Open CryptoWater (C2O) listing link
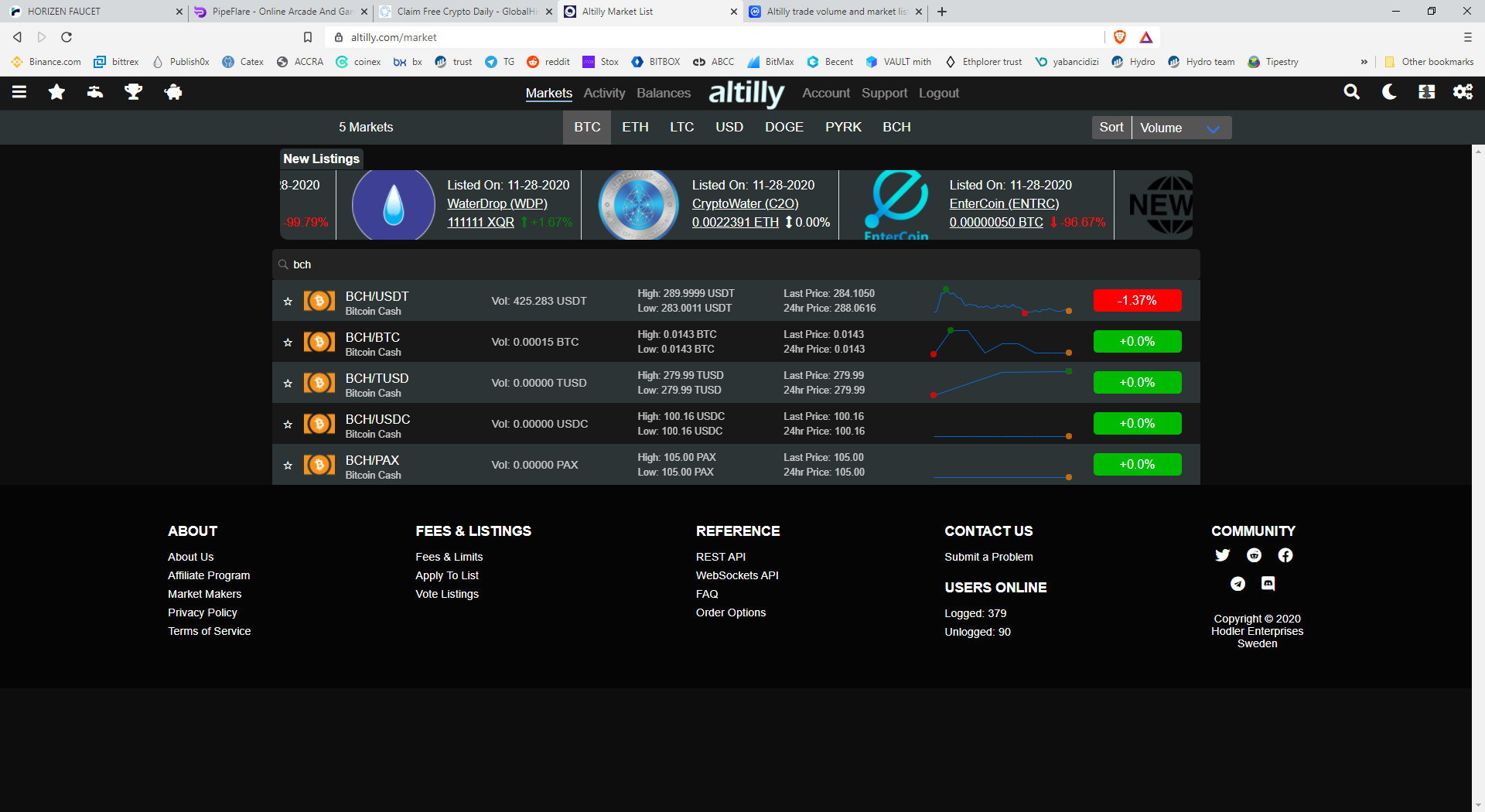 pyautogui.click(x=745, y=203)
